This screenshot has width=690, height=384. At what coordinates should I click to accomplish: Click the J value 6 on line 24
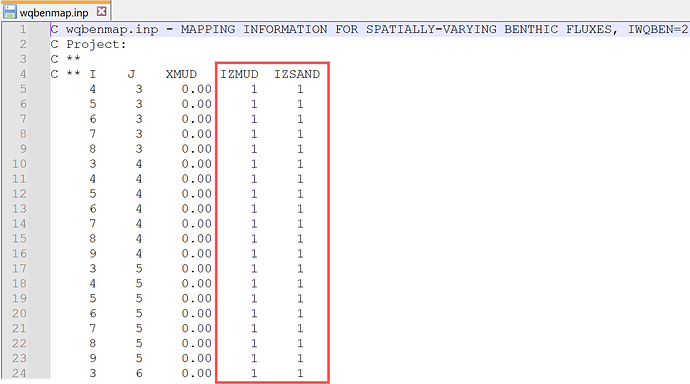coord(139,373)
